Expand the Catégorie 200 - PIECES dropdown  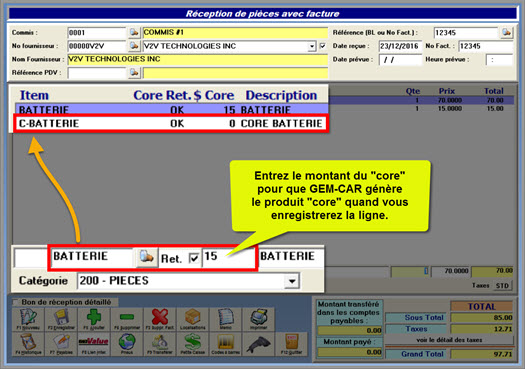click(292, 281)
